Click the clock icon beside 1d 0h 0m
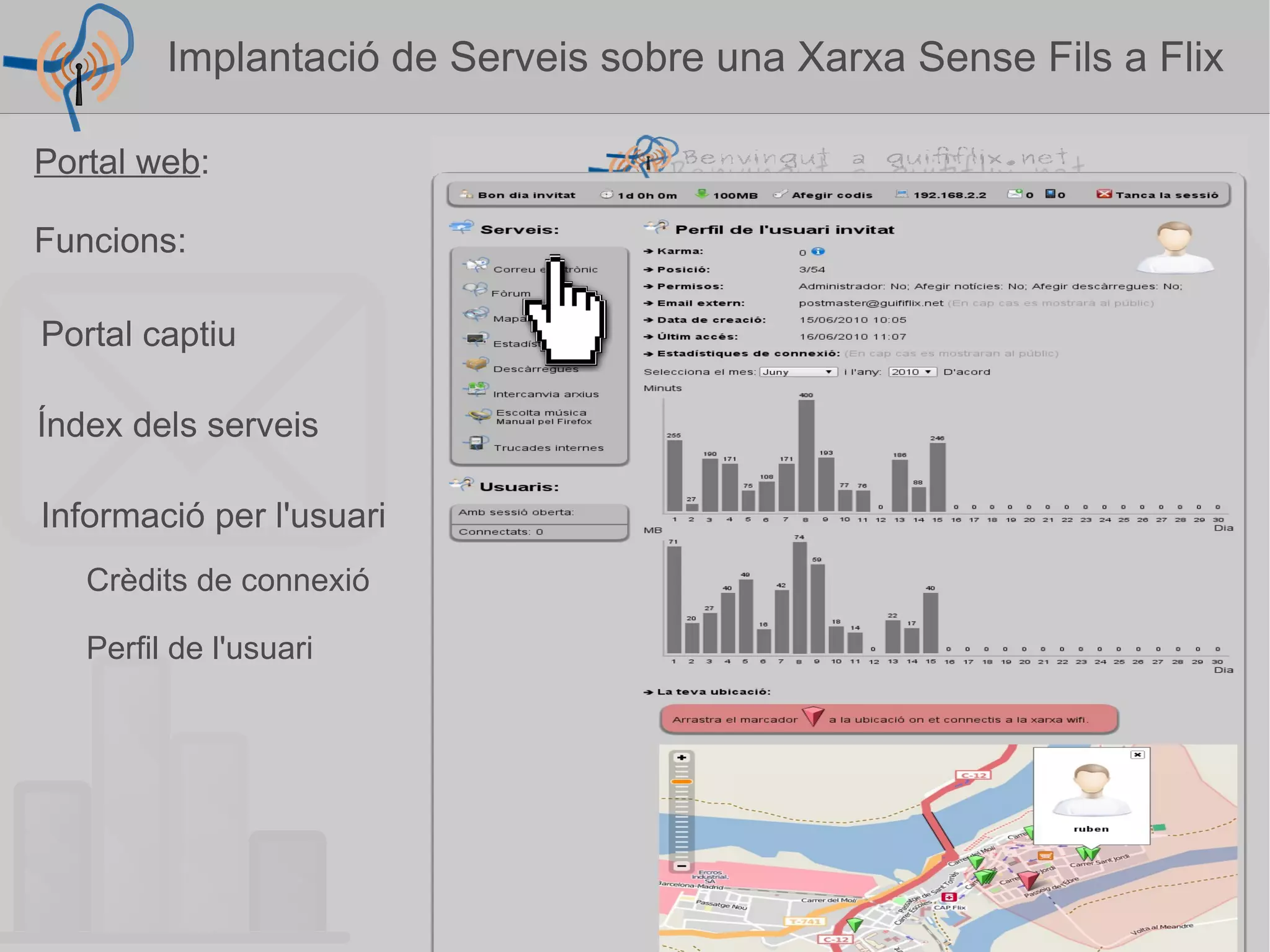The height and width of the screenshot is (952, 1270). tap(606, 194)
